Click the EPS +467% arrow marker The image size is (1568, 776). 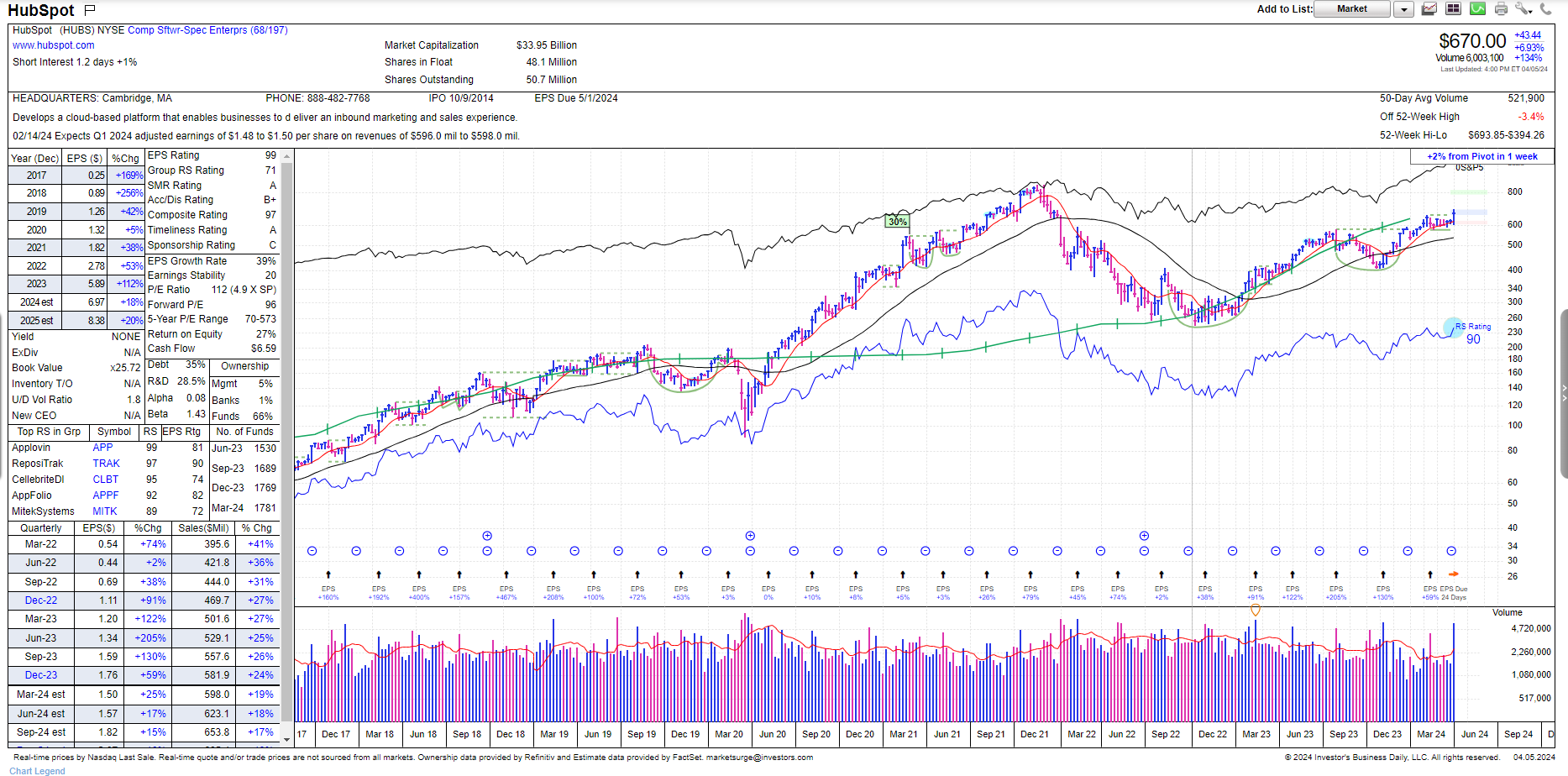(x=506, y=575)
